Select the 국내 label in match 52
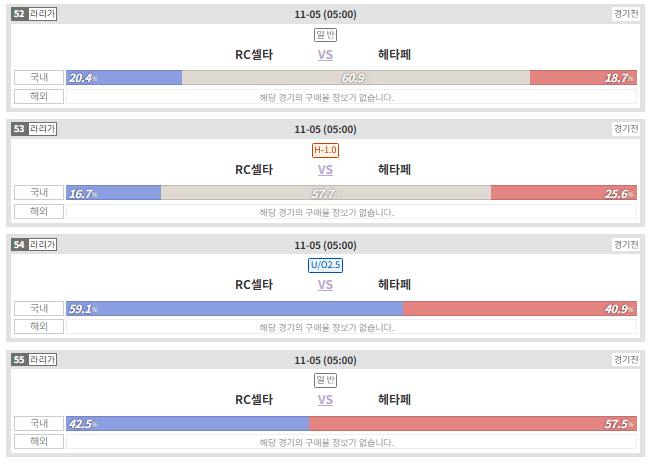The width and height of the screenshot is (651, 464). tap(39, 78)
